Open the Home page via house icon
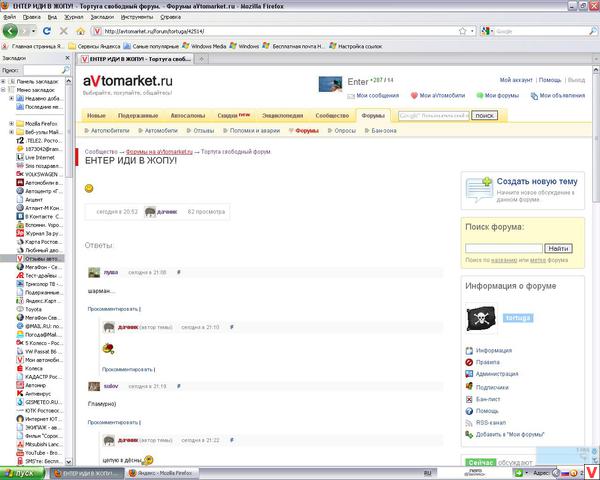Image resolution: width=600 pixels, height=480 pixels. pyautogui.click(x=80, y=31)
